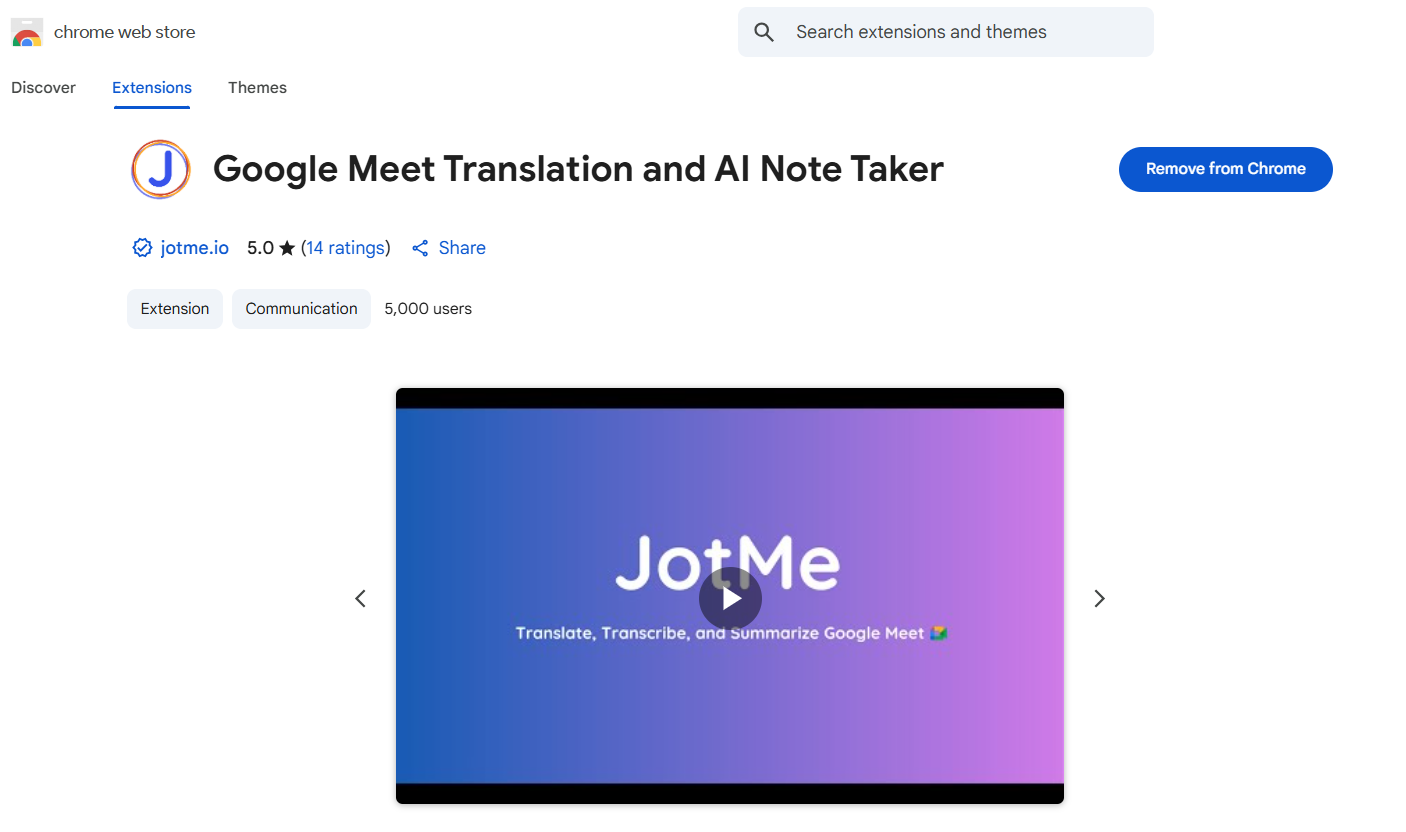Click the JotMe extension logo icon
The width and height of the screenshot is (1406, 832).
[x=161, y=169]
